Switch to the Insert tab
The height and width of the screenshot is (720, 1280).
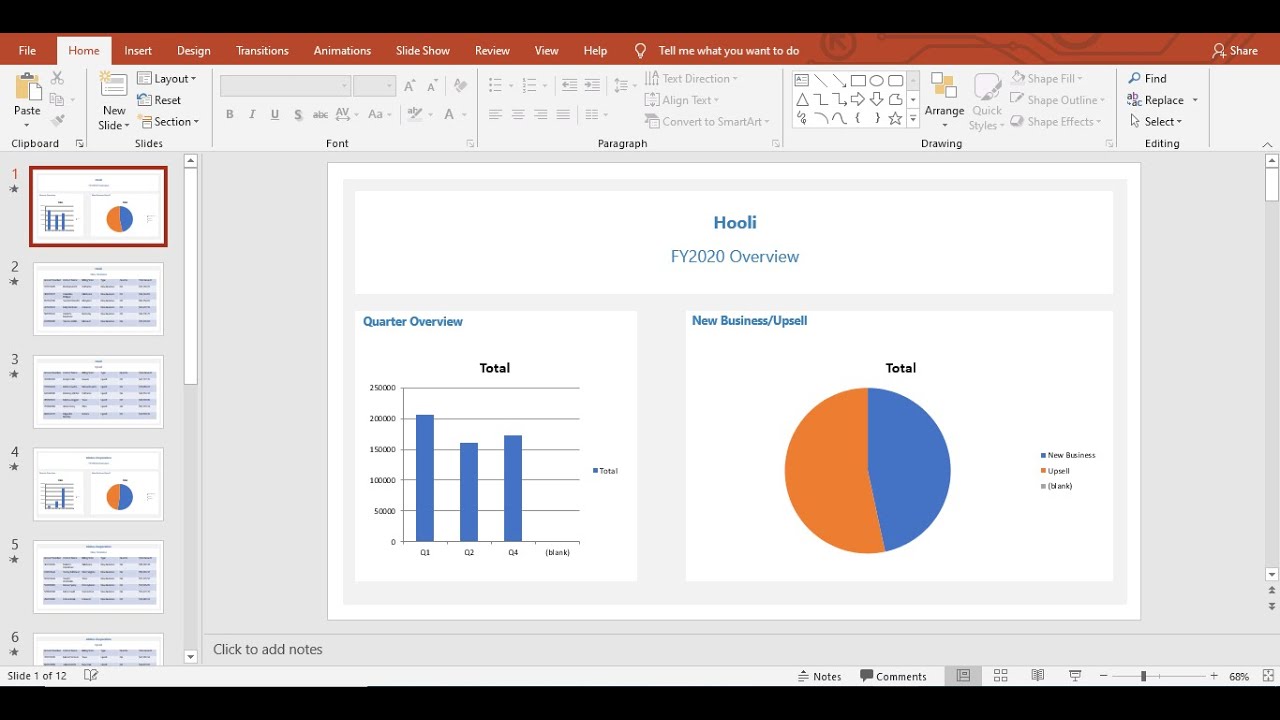pyautogui.click(x=138, y=51)
